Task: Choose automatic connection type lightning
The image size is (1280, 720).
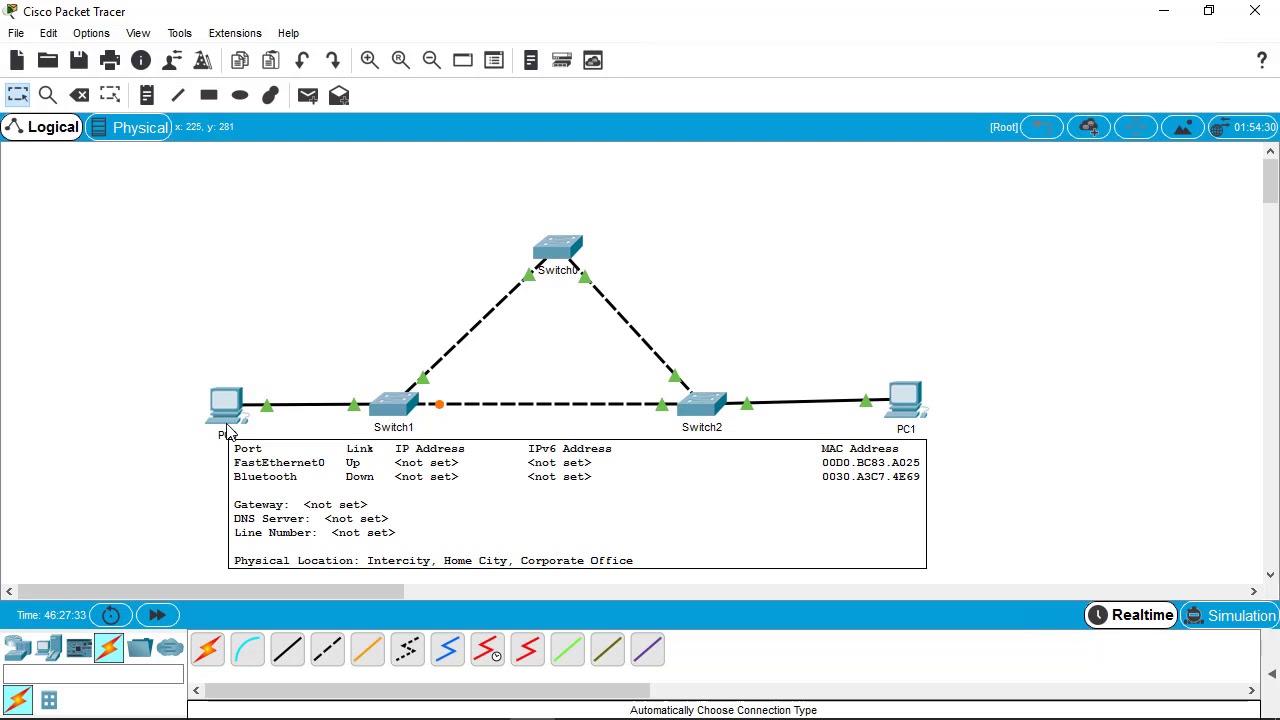Action: (207, 650)
